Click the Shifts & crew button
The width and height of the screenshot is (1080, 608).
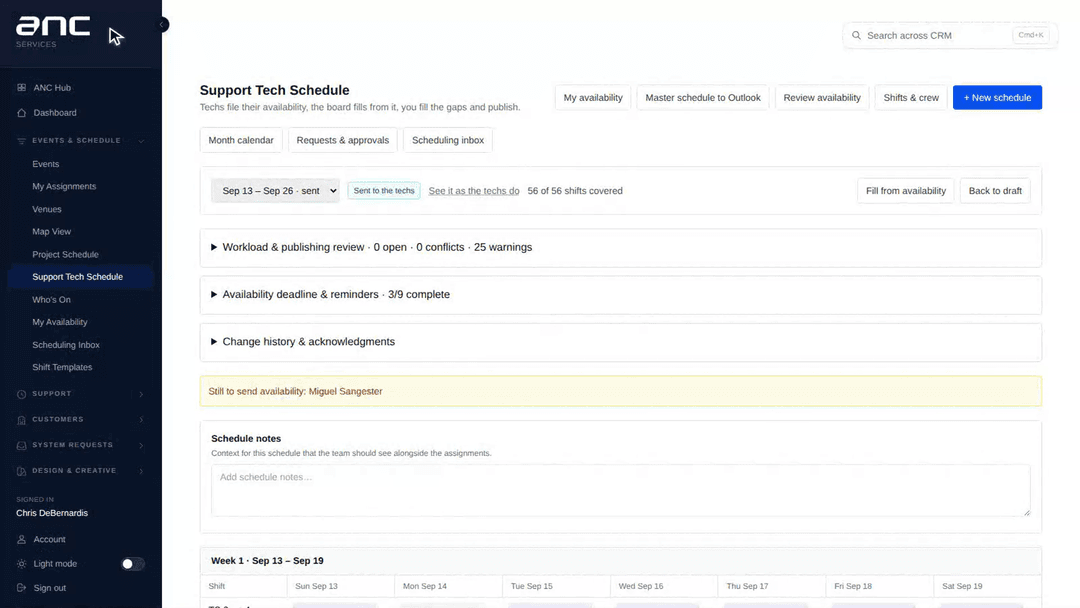(x=911, y=98)
